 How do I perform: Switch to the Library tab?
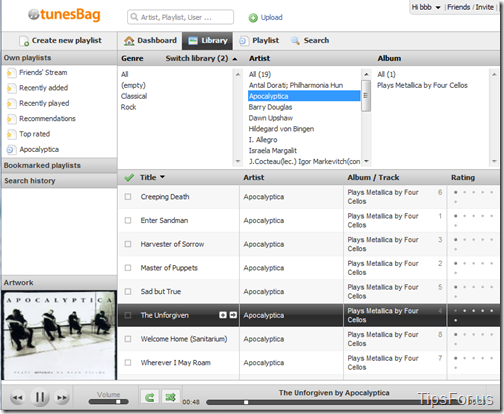[x=207, y=41]
